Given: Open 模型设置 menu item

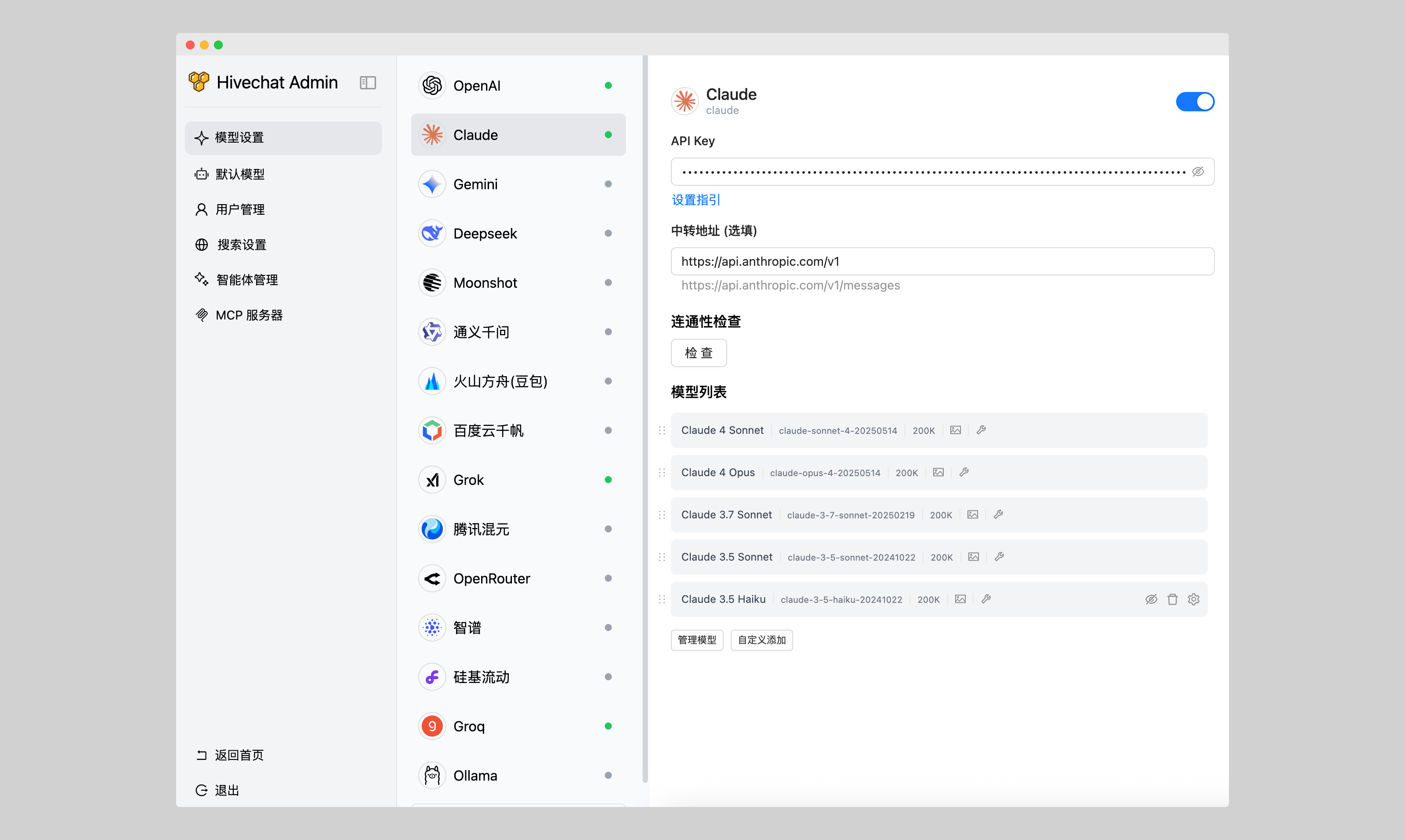Looking at the screenshot, I should click(283, 138).
